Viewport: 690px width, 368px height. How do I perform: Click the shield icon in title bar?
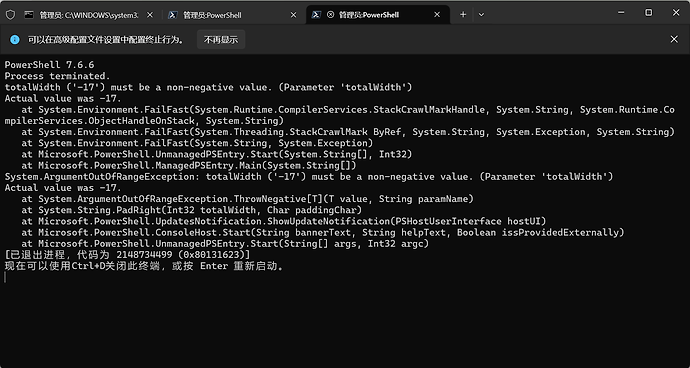click(10, 15)
